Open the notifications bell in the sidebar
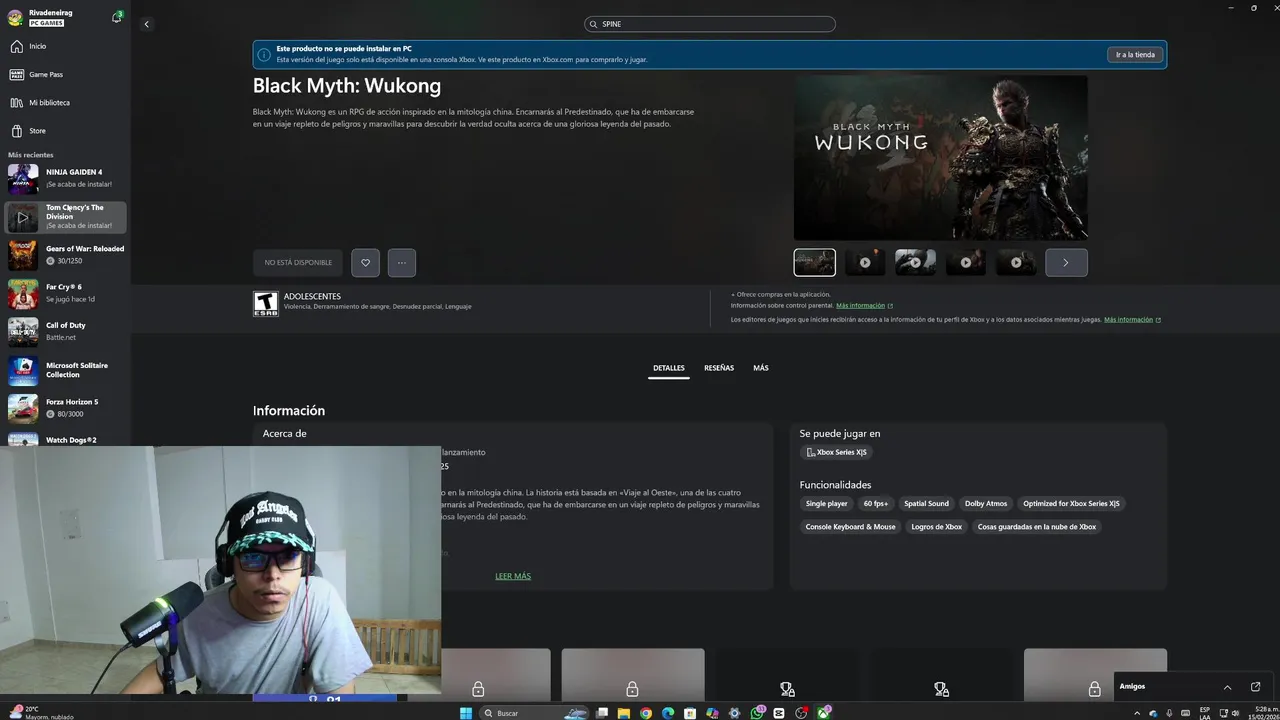Screen dimensions: 1280x720 [x=117, y=17]
